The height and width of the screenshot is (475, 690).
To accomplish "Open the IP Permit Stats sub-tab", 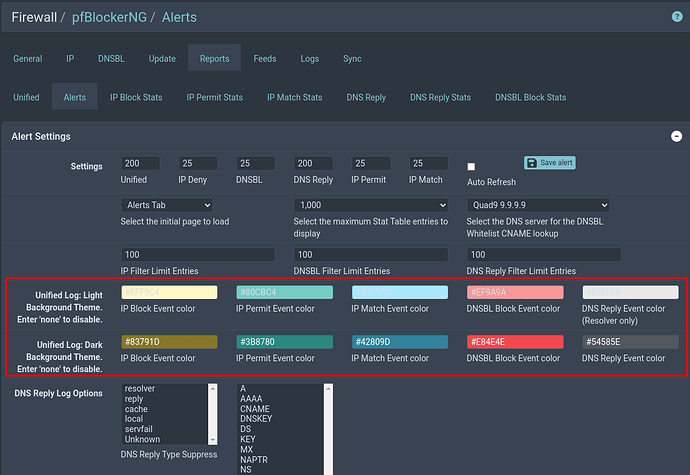I will click(214, 97).
